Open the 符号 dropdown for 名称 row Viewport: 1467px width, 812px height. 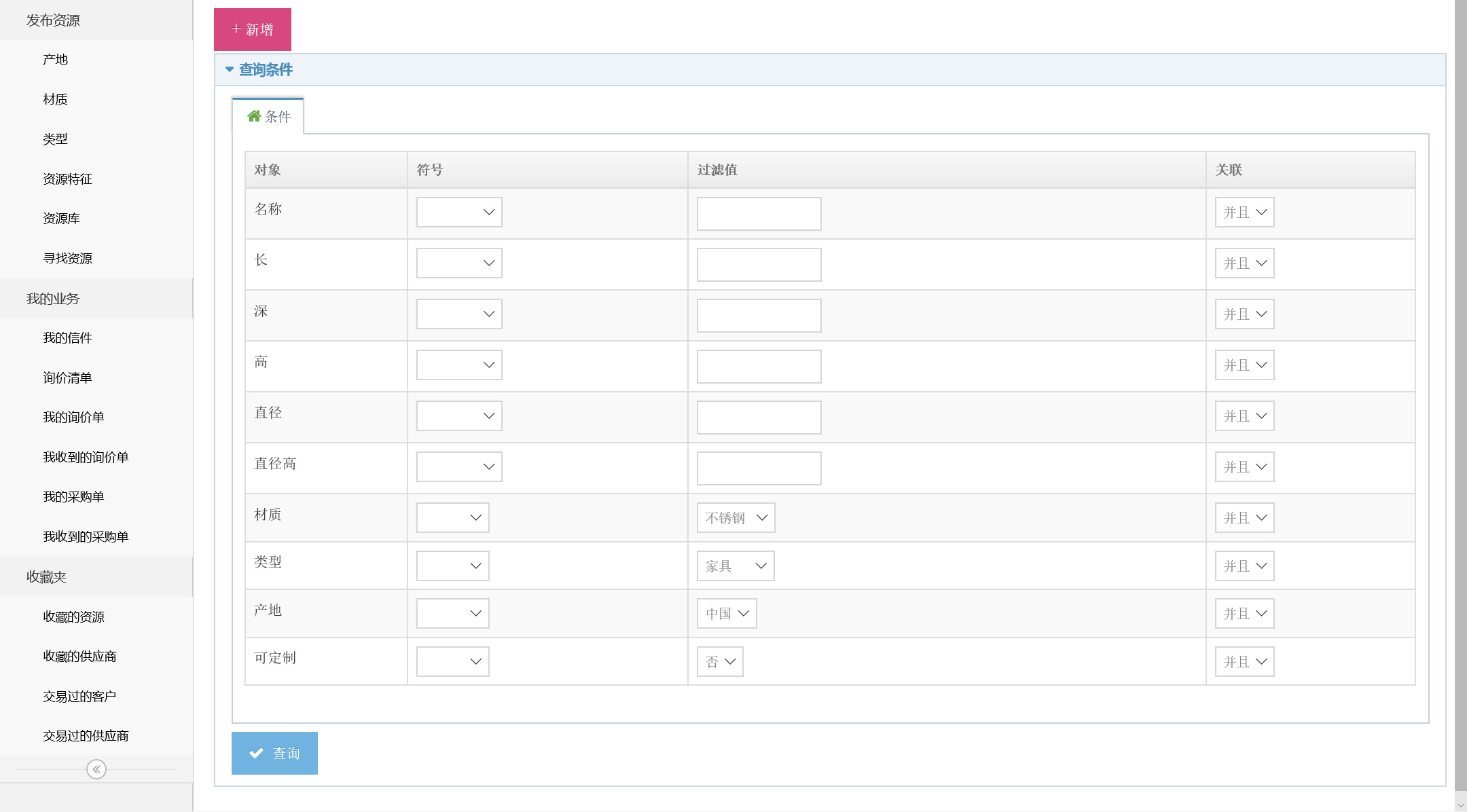[459, 212]
